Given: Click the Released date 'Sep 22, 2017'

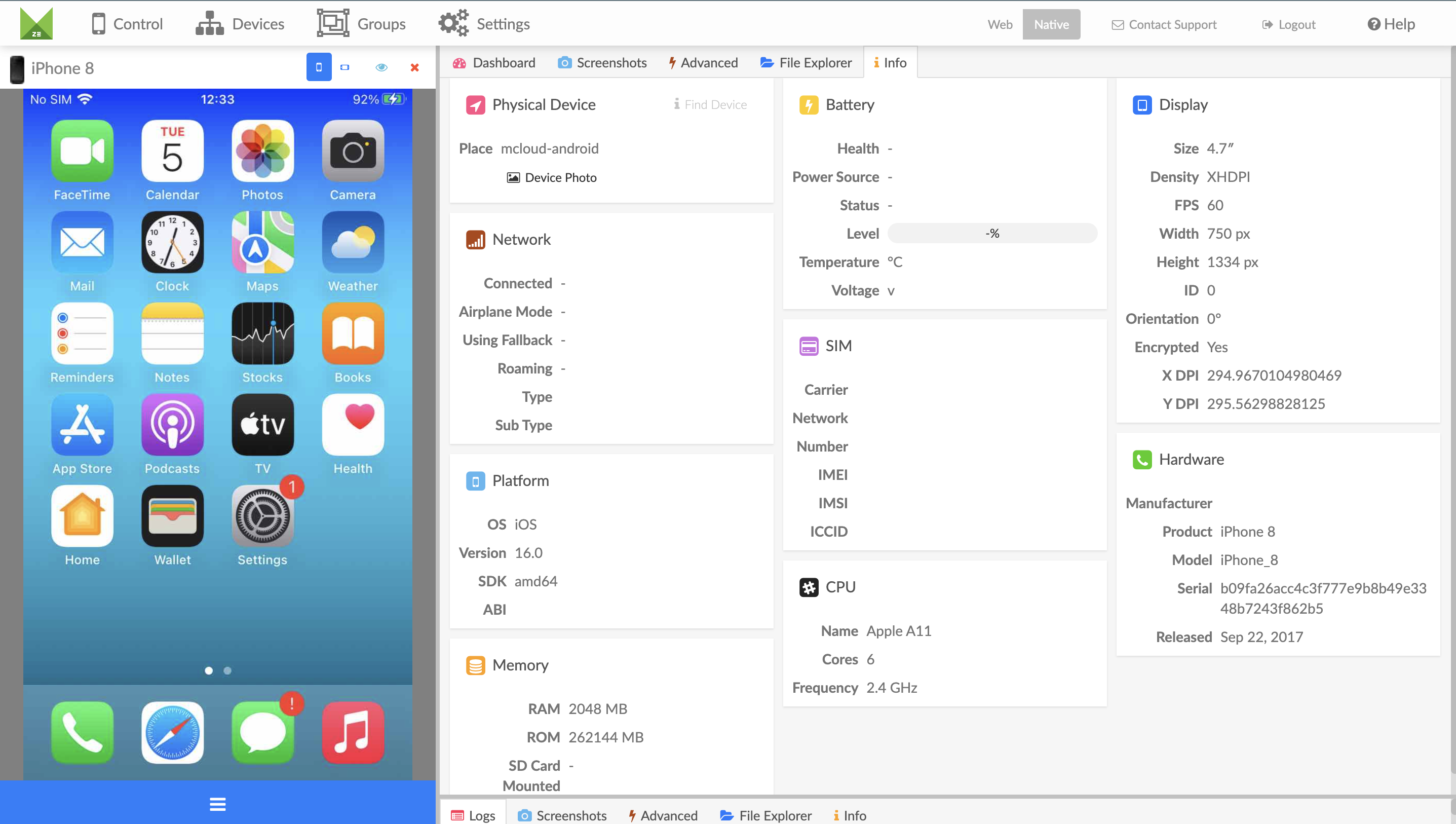Looking at the screenshot, I should click(1261, 636).
